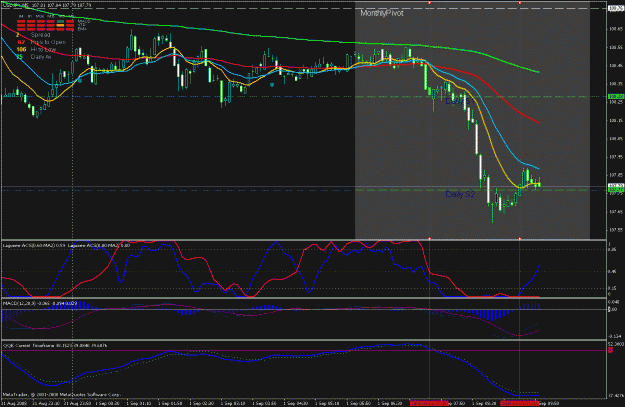This screenshot has width=625, height=407.
Task: Click the 31 Aug 2009 date label
Action: pos(14,403)
